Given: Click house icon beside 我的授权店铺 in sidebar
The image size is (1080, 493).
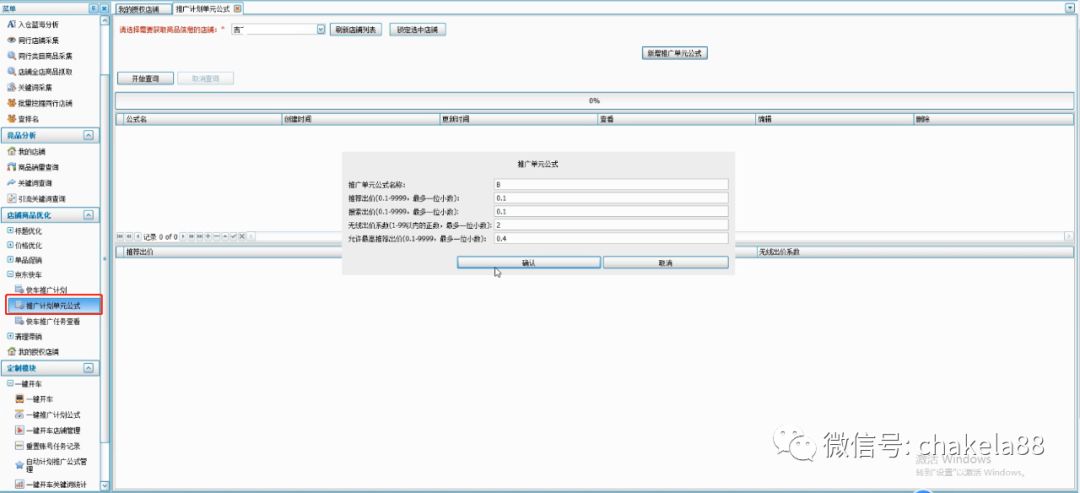Looking at the screenshot, I should pos(11,352).
